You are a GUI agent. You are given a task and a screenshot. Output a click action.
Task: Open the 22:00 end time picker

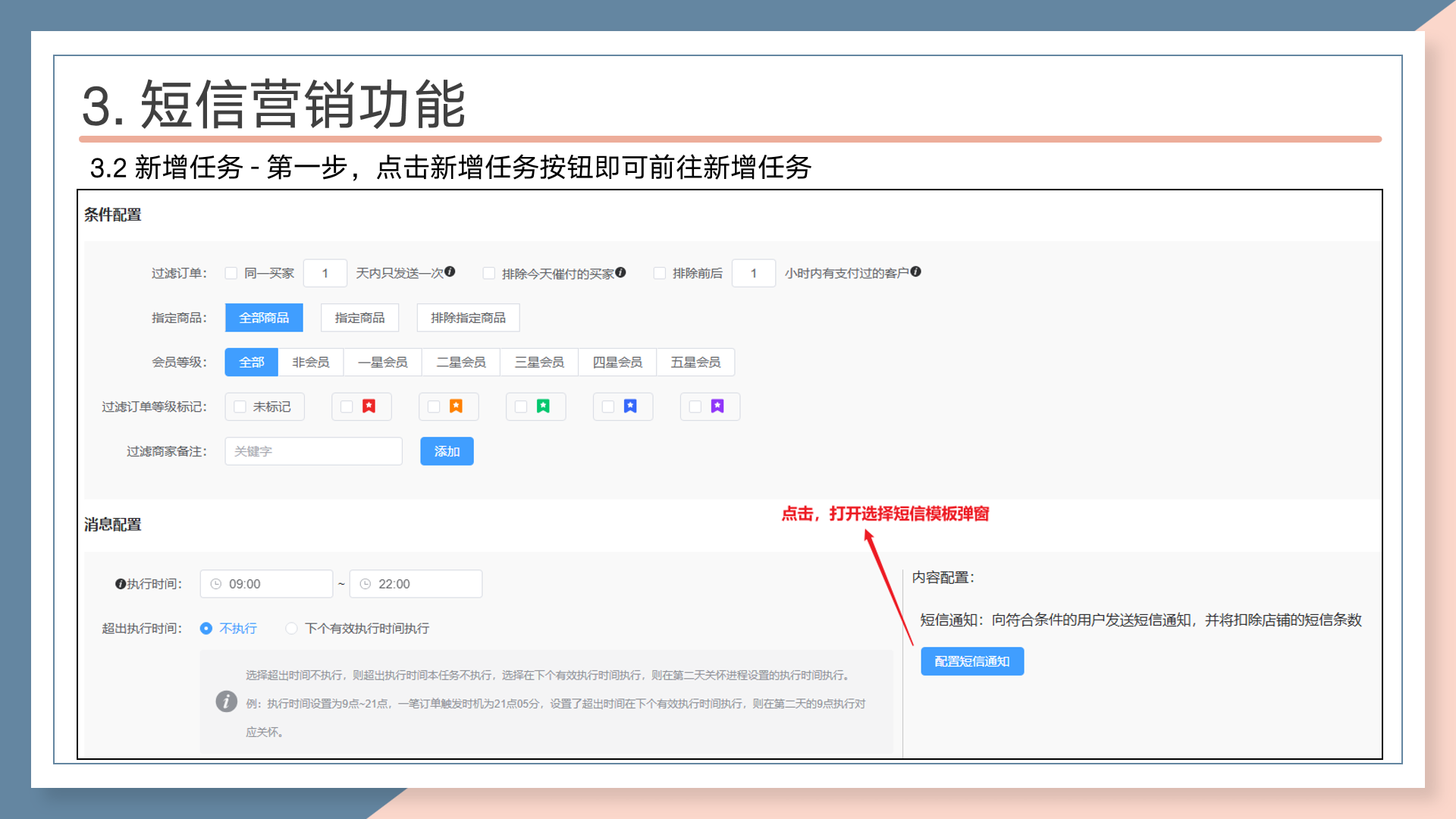tap(416, 584)
